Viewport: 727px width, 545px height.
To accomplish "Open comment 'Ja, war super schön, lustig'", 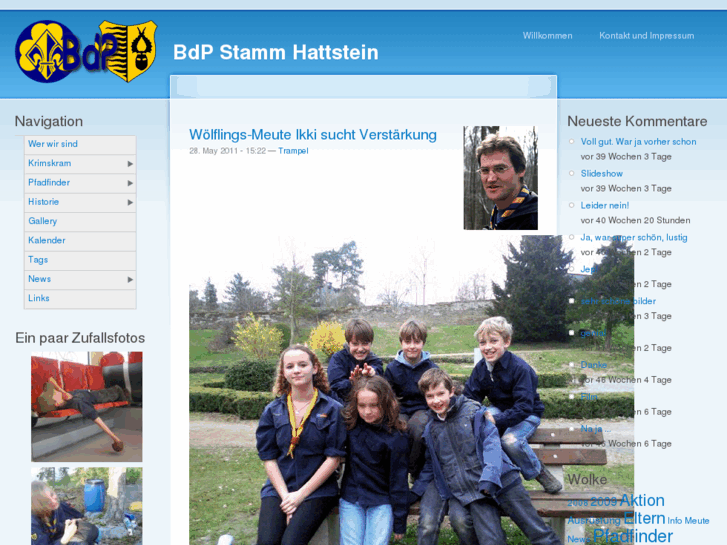I will (634, 237).
